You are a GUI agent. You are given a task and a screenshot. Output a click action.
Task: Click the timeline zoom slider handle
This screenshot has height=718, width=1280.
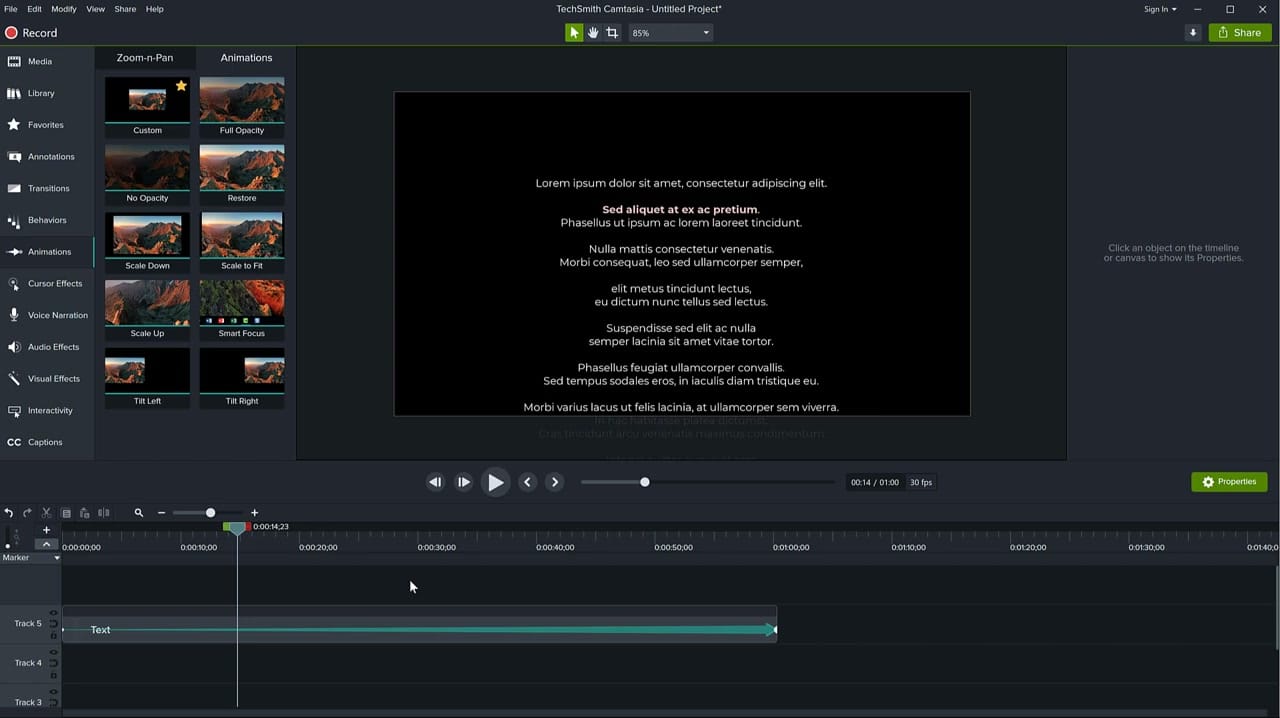pyautogui.click(x=210, y=512)
